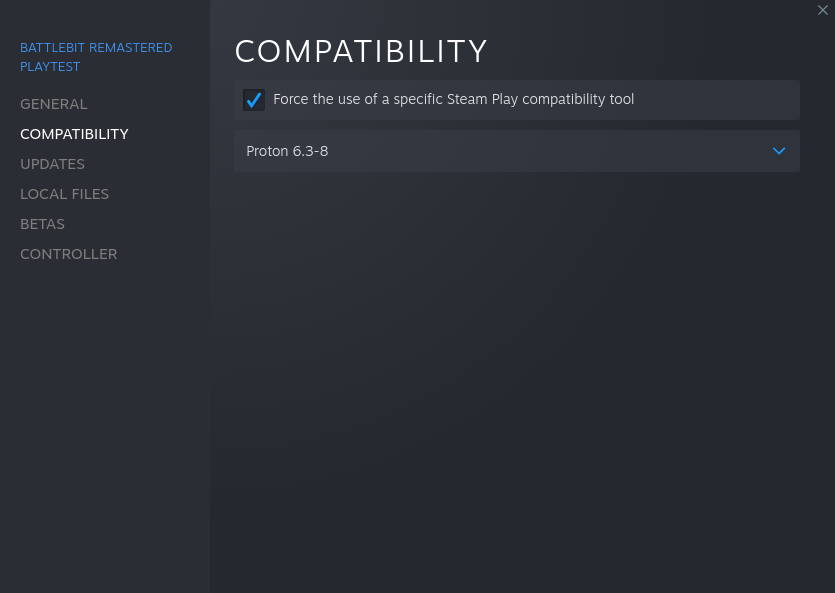Open the General settings tab
Image resolution: width=835 pixels, height=593 pixels.
54,104
